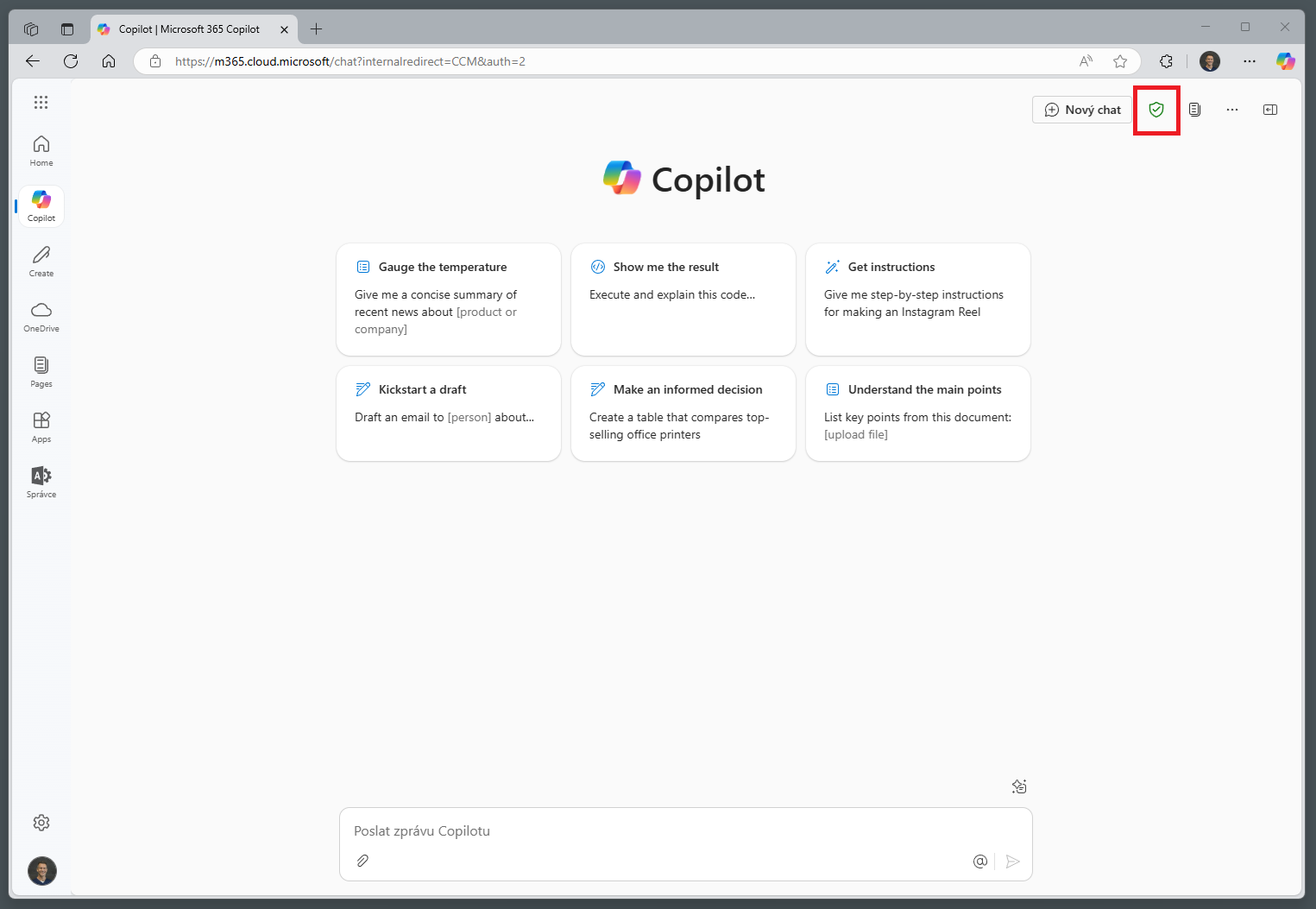Click the Nový chat button
Viewport: 1316px width, 909px height.
click(x=1082, y=110)
